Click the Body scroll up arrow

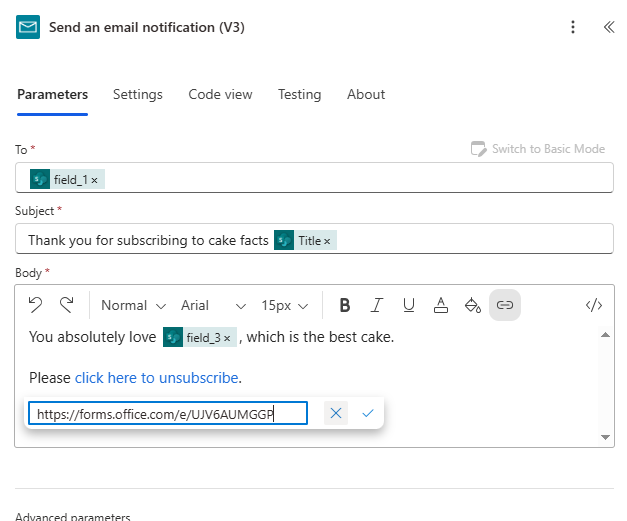click(605, 335)
